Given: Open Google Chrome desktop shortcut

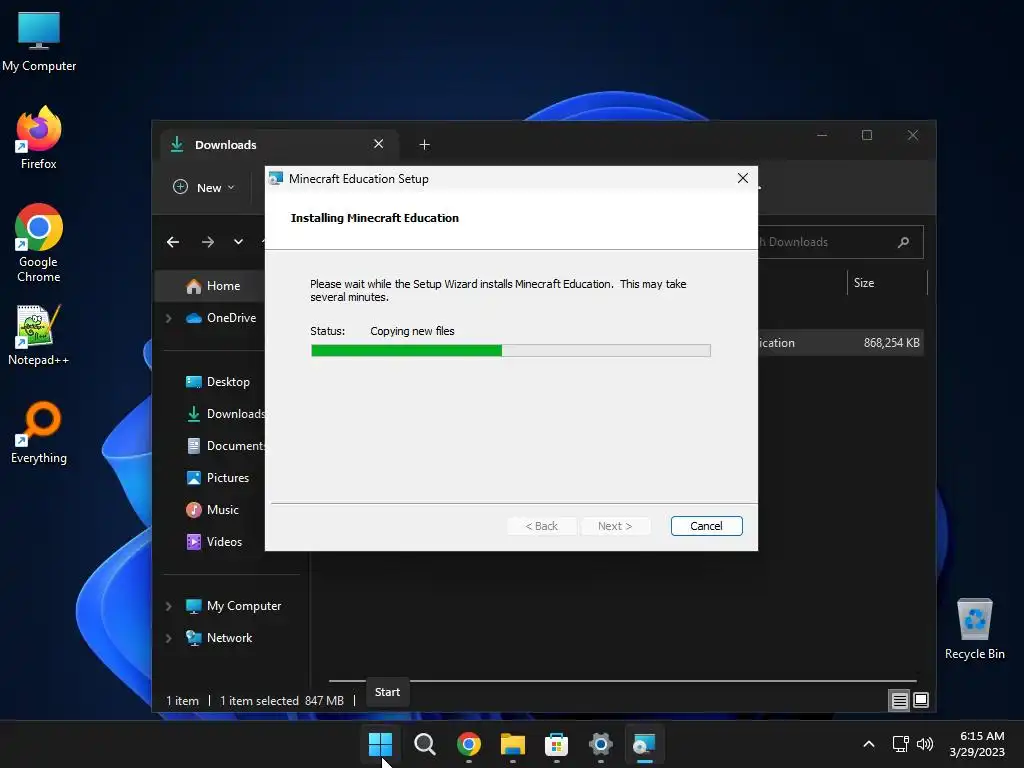Looking at the screenshot, I should click(x=39, y=243).
